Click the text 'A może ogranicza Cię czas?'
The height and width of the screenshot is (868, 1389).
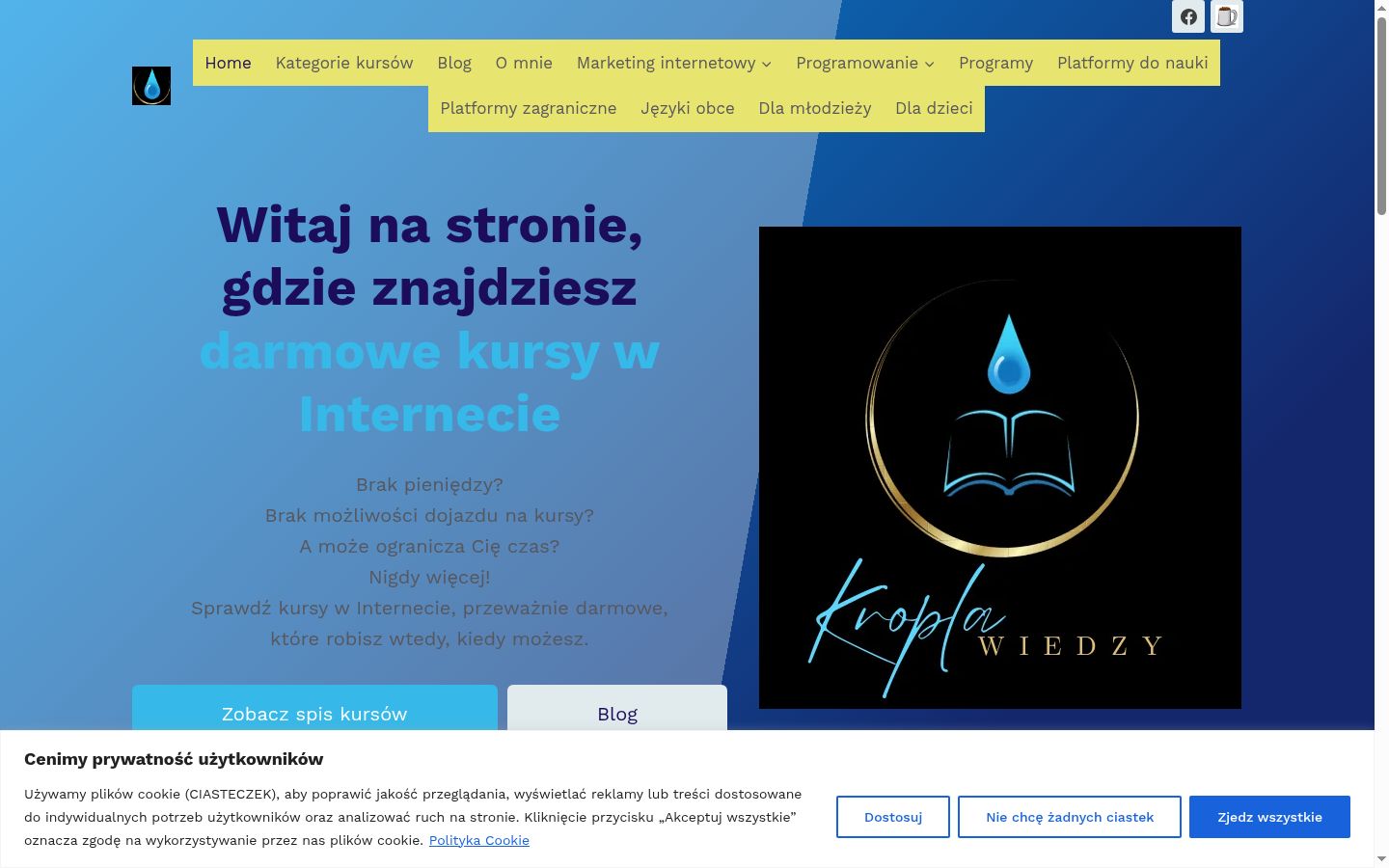tap(429, 546)
